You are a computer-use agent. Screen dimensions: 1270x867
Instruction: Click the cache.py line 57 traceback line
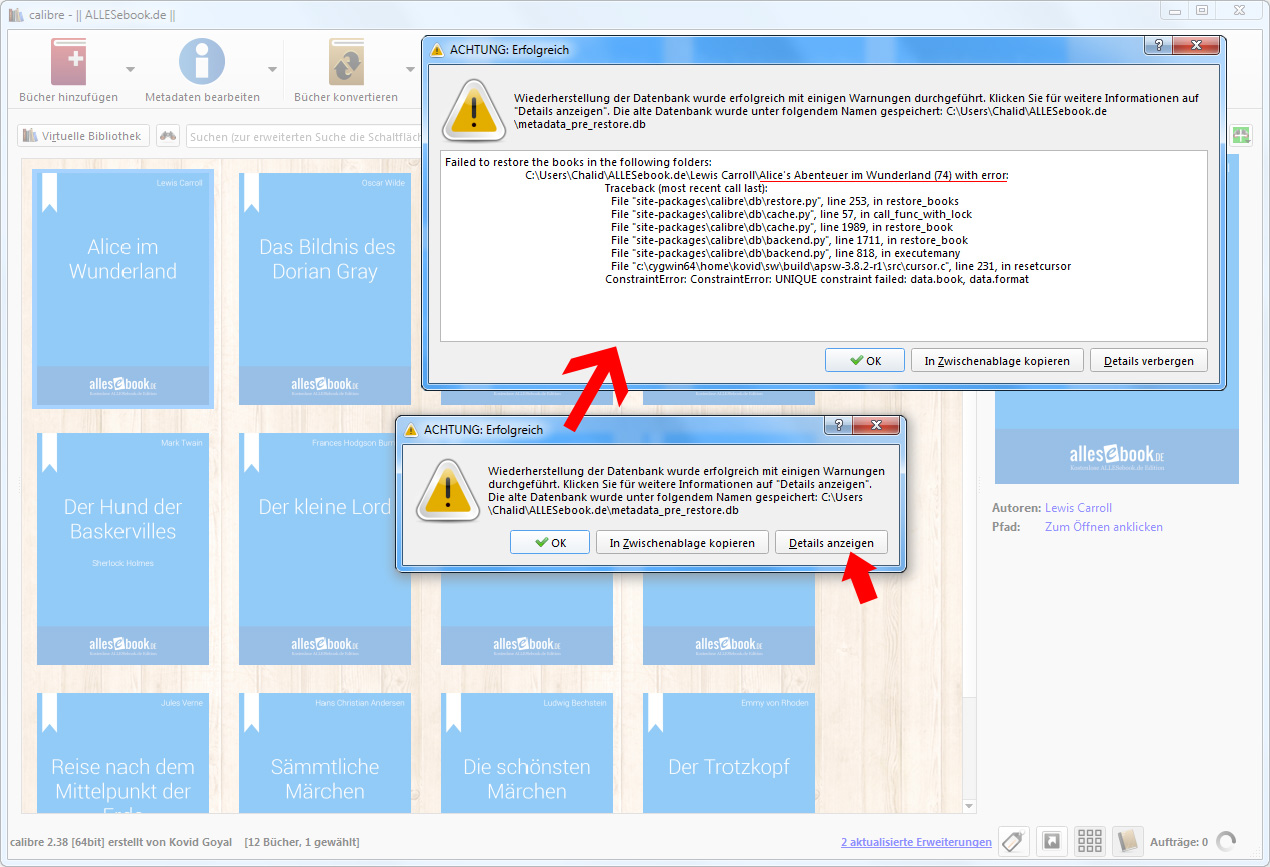791,214
